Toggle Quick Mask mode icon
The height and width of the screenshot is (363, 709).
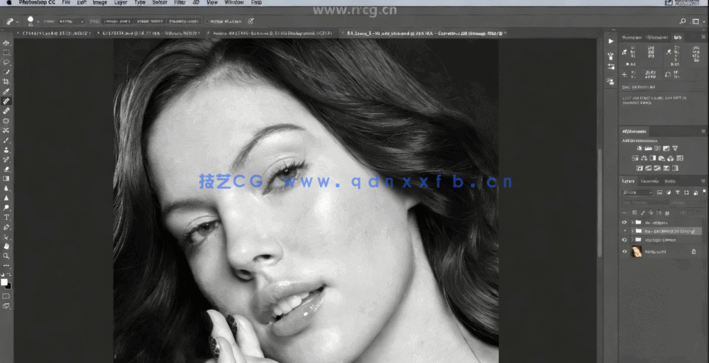point(6,296)
